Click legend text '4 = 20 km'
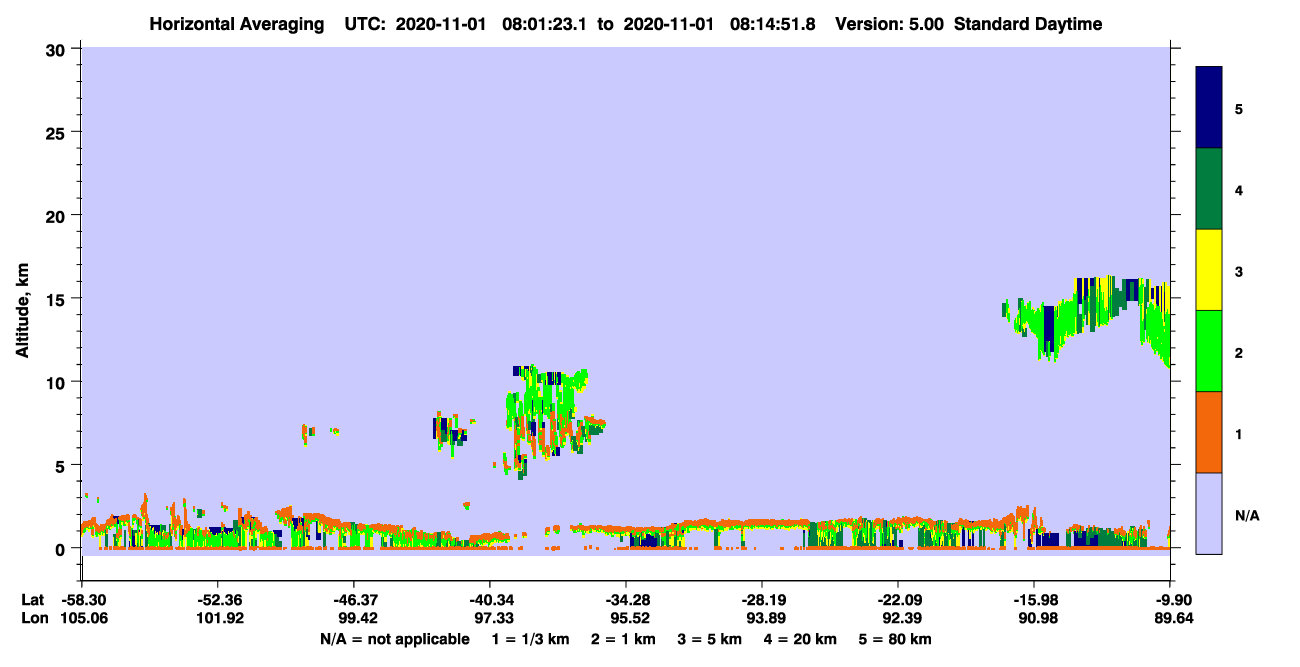This screenshot has width=1300, height=667. click(x=800, y=640)
